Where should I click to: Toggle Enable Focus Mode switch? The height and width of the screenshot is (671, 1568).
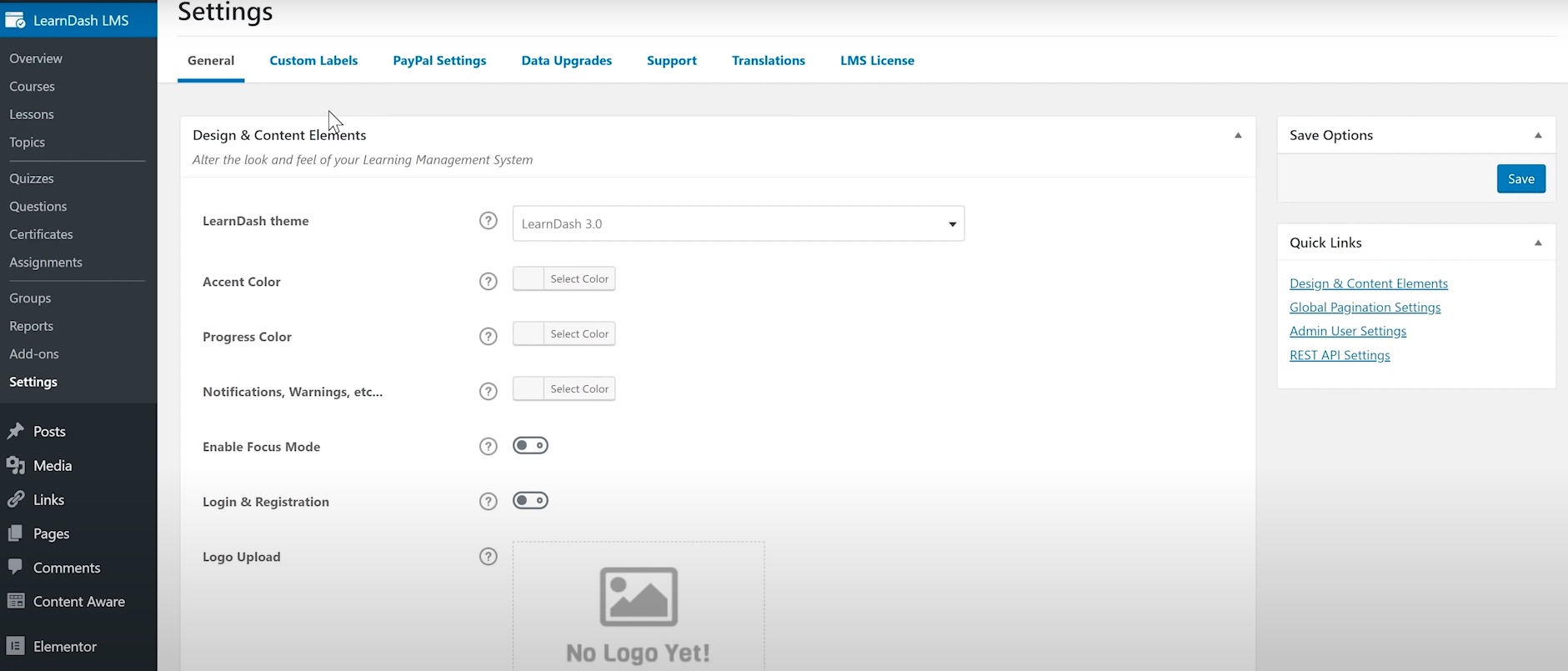pyautogui.click(x=530, y=446)
